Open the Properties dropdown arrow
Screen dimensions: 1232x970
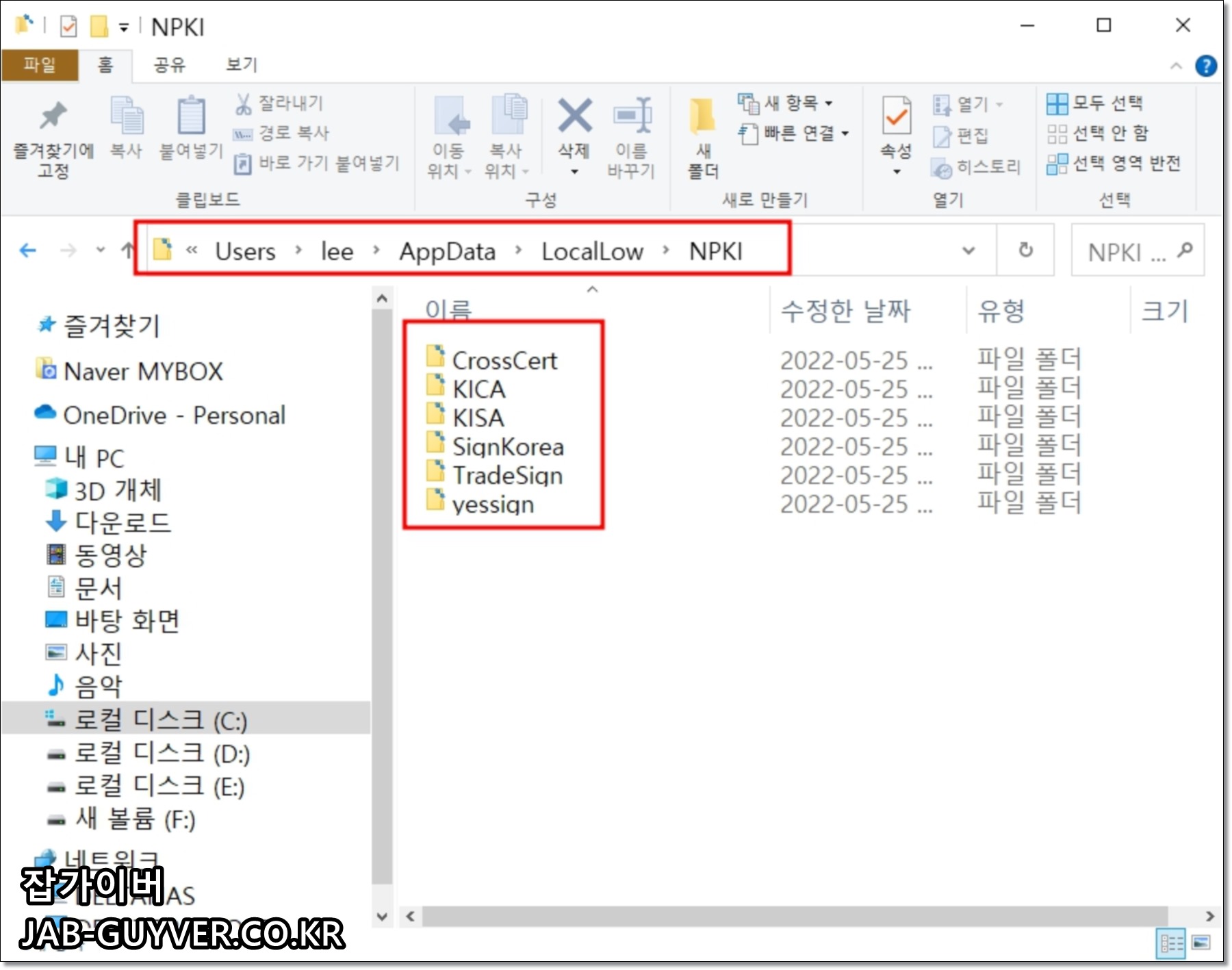tap(897, 171)
